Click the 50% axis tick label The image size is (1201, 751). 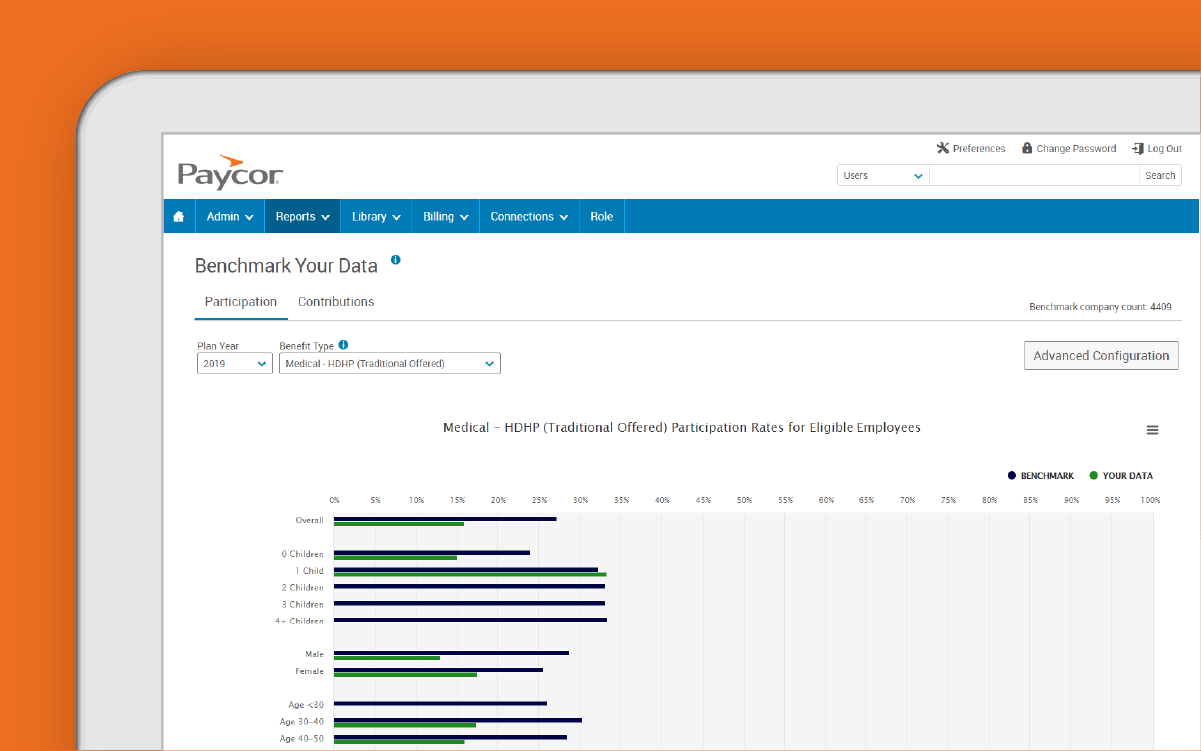(744, 500)
